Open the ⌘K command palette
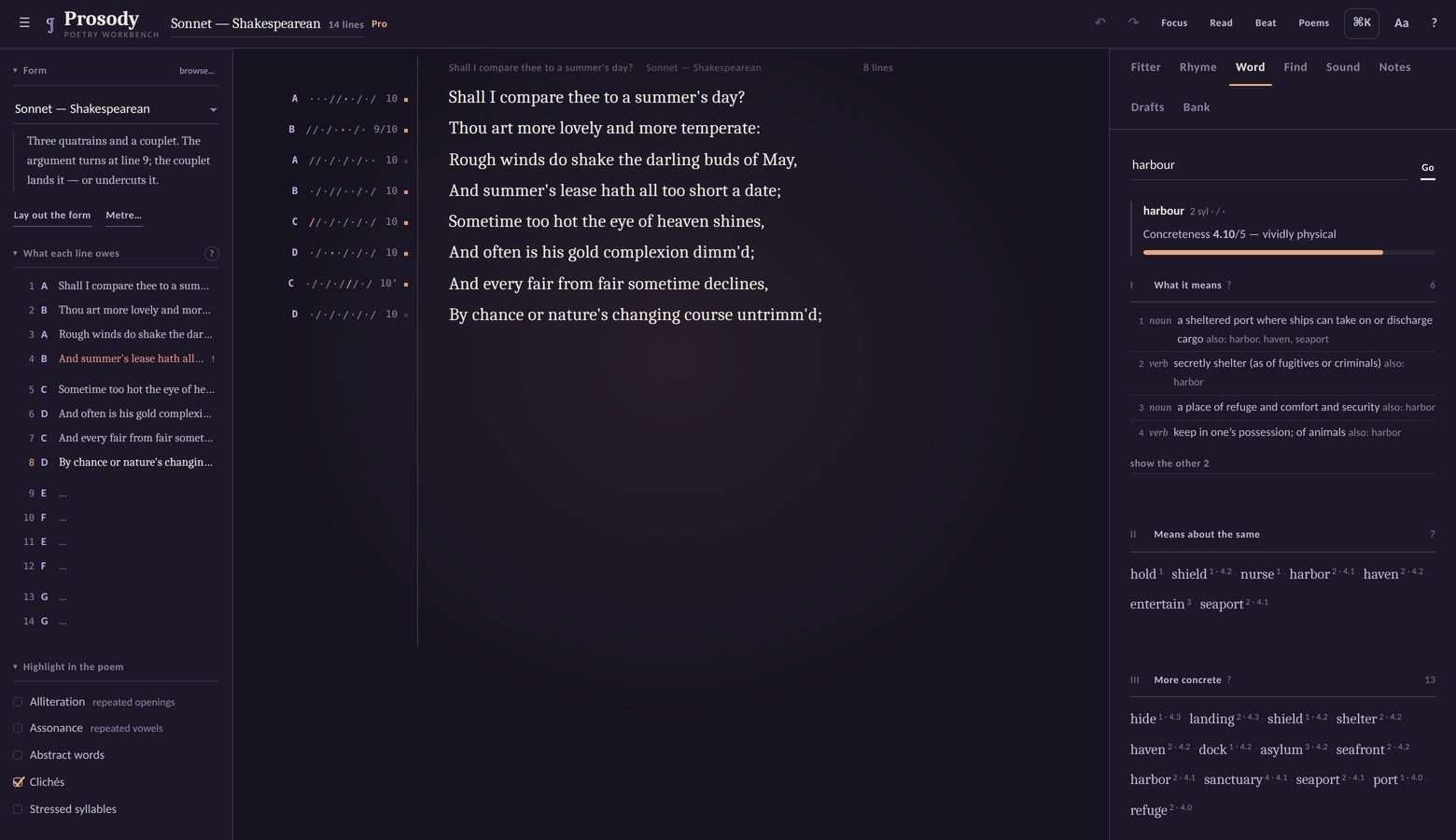 click(1362, 23)
